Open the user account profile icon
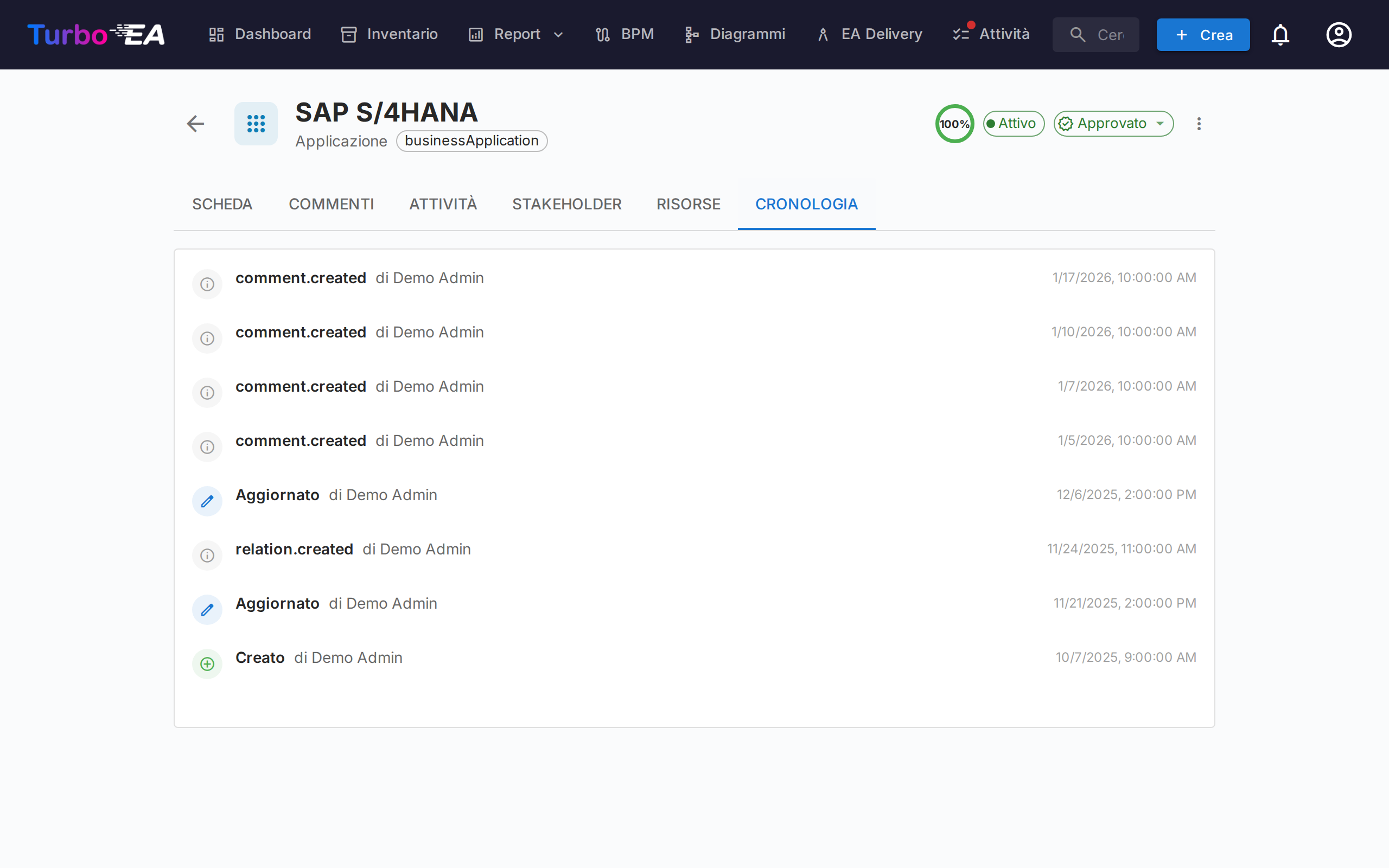1389x868 pixels. (1339, 35)
